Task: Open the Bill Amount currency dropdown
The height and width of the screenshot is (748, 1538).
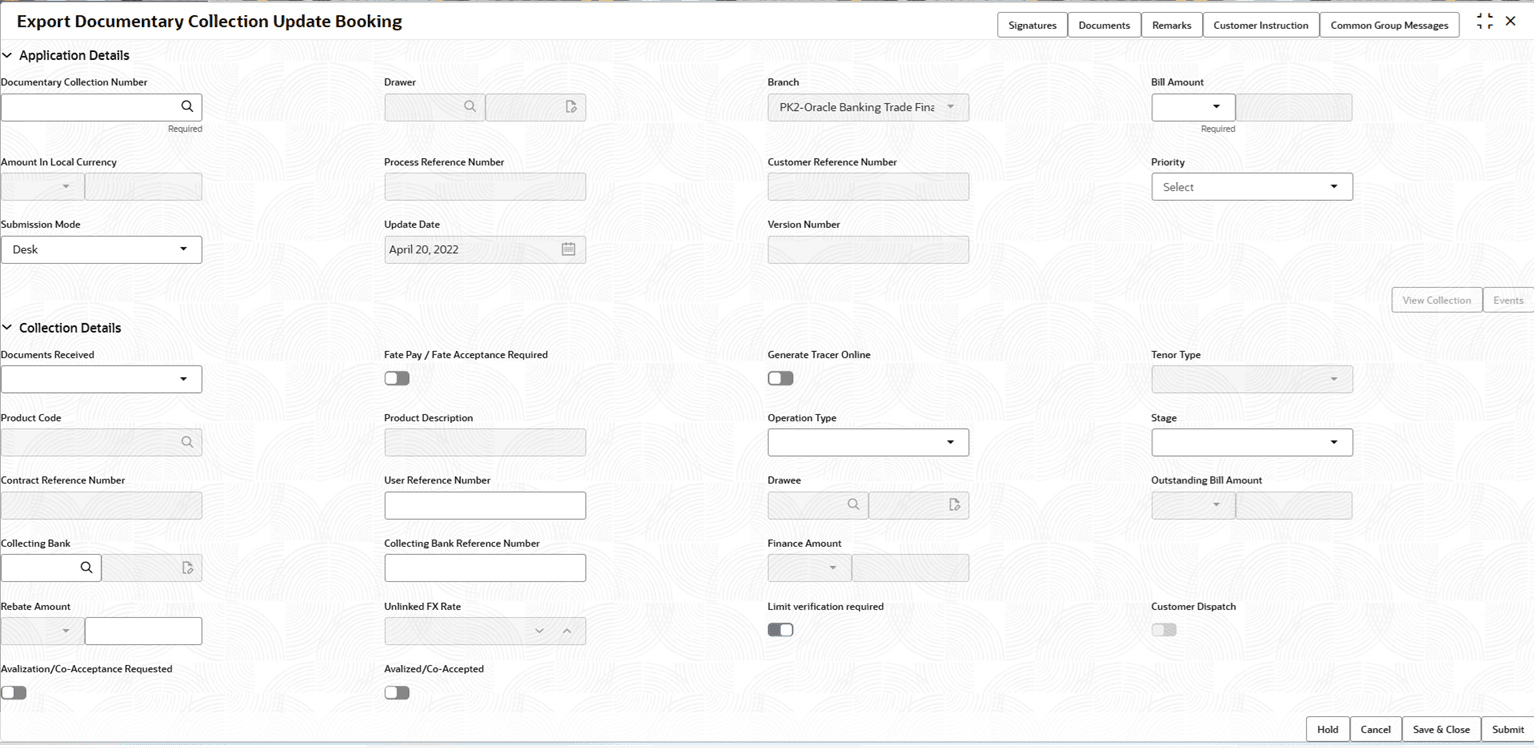Action: tap(1193, 107)
